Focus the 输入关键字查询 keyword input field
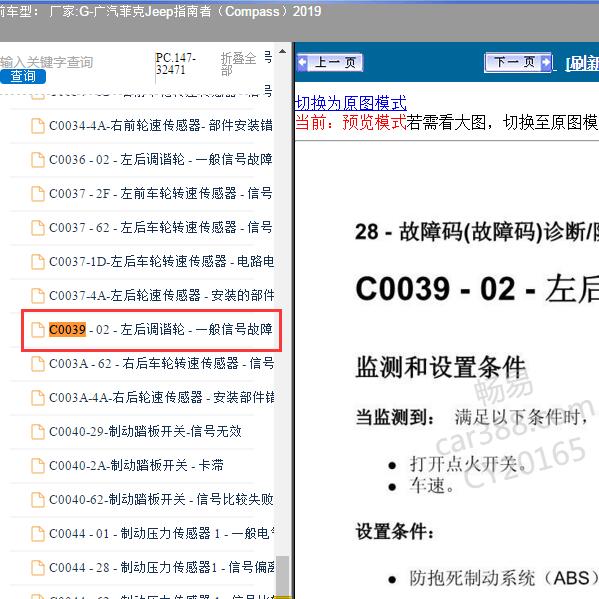Image resolution: width=599 pixels, height=599 pixels. [x=47, y=62]
